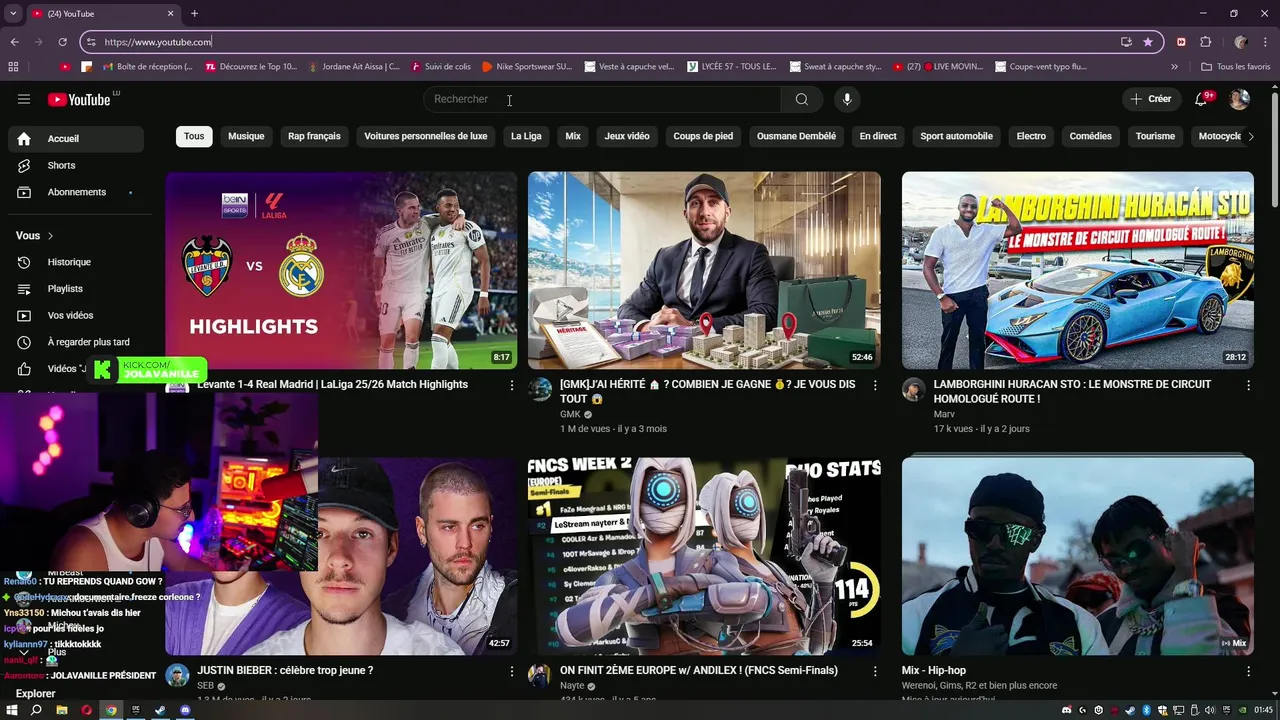This screenshot has height=720, width=1280.
Task: Open the Chrome apps grid shortcut
Action: (13, 67)
